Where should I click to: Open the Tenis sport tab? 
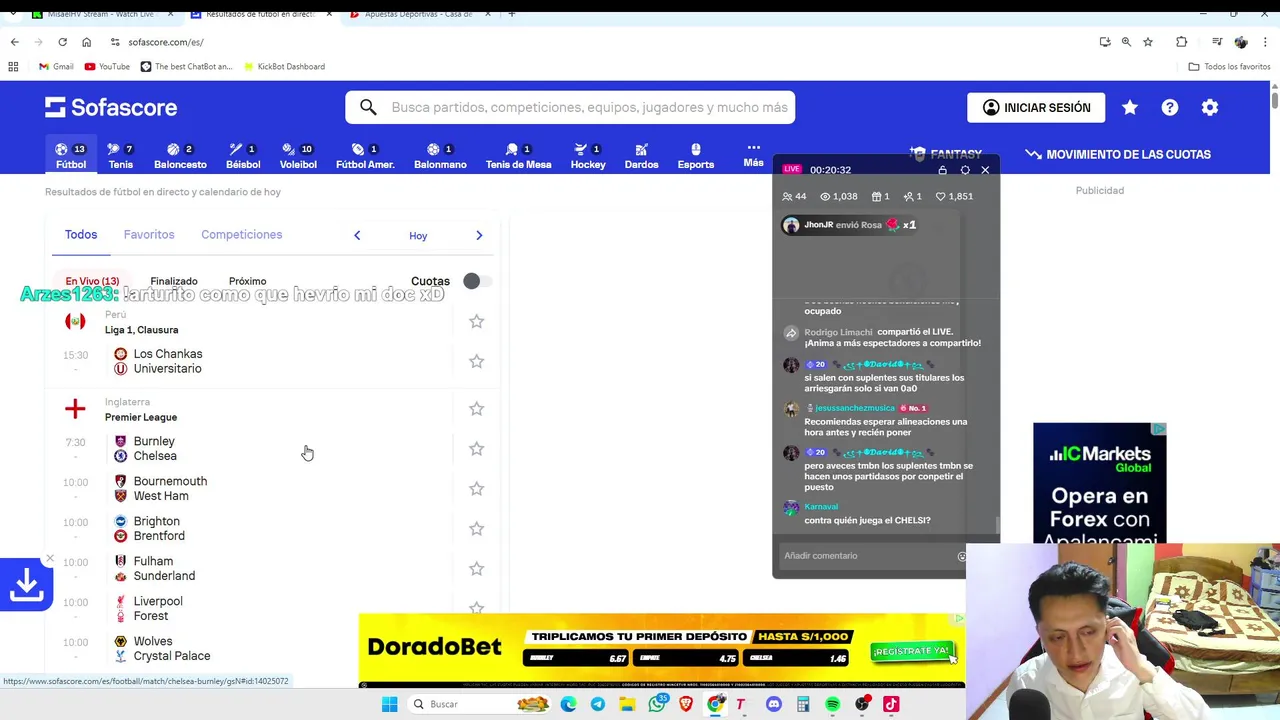click(x=120, y=156)
